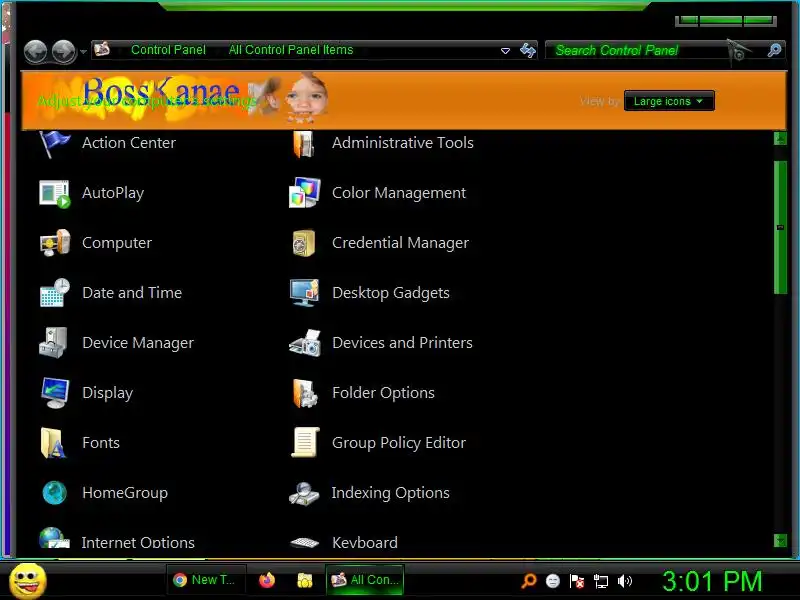
Task: Open the Devices and Printers icon
Action: pos(304,343)
